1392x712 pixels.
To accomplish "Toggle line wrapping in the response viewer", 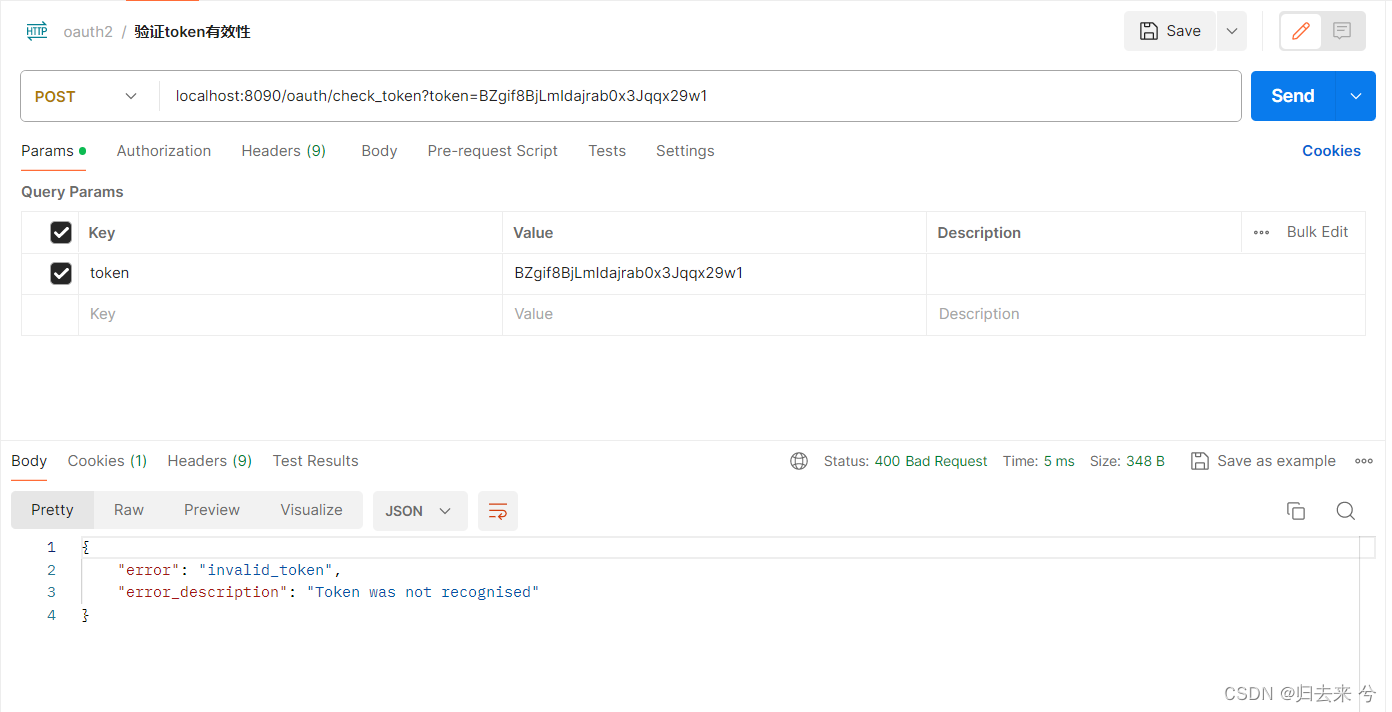I will (497, 510).
